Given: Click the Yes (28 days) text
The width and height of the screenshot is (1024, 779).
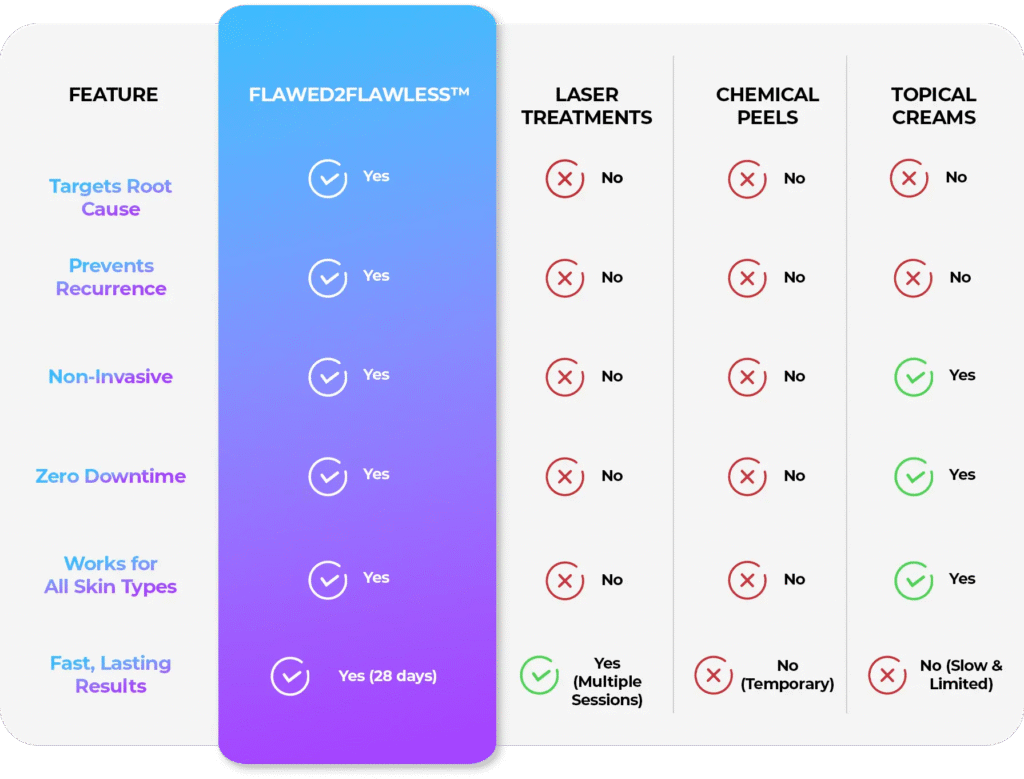Looking at the screenshot, I should point(387,676).
